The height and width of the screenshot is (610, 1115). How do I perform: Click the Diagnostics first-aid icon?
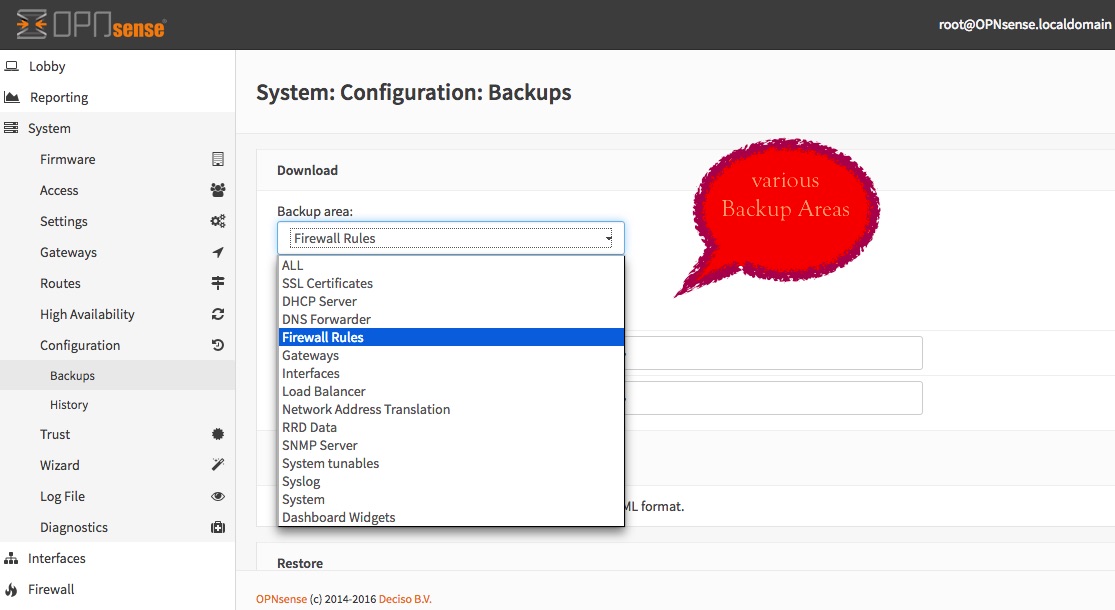[218, 527]
